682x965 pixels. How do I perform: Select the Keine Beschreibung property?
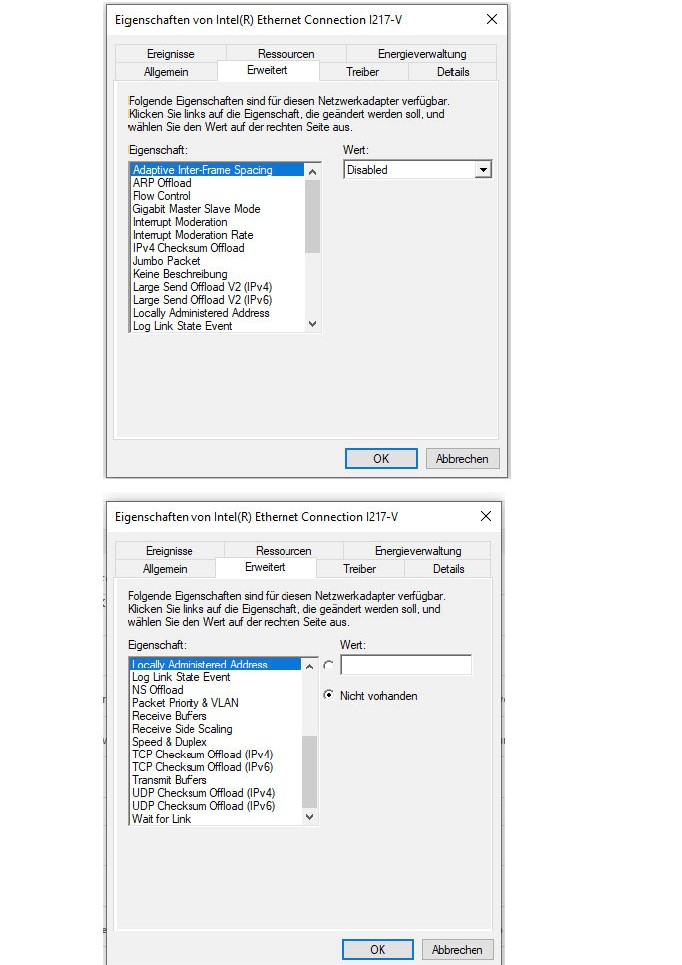218,274
